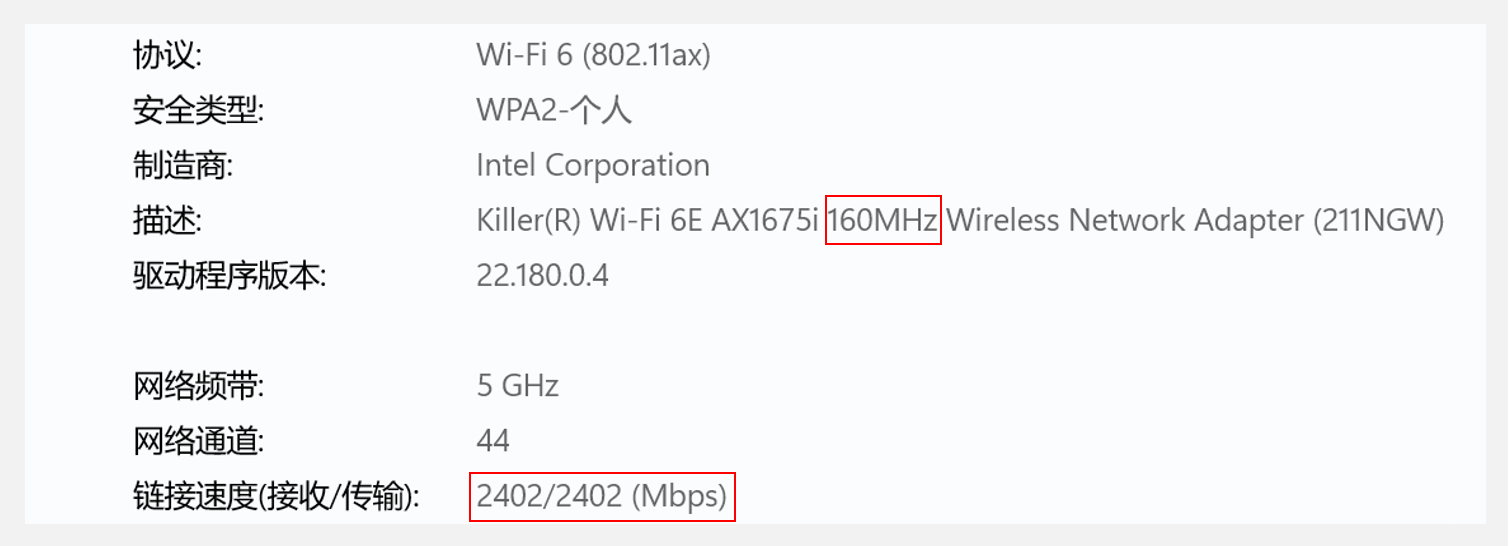Click the 制造商 label
This screenshot has height=546, width=1510.
tap(183, 165)
